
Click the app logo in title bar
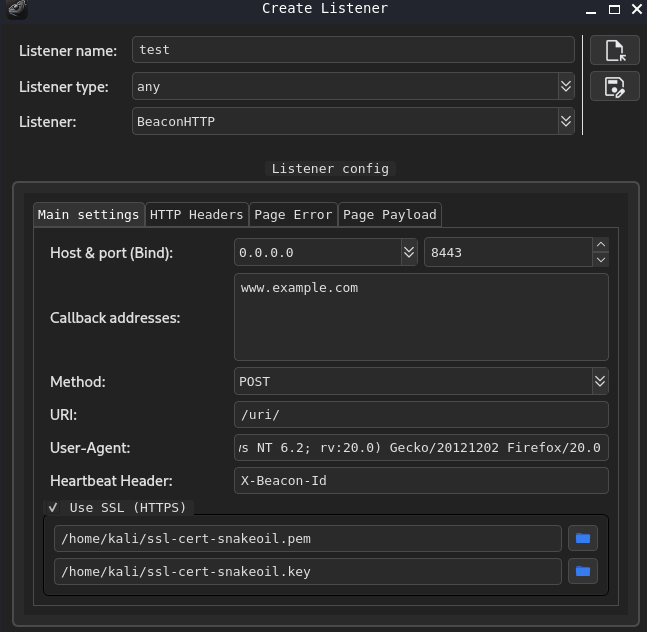(x=15, y=9)
